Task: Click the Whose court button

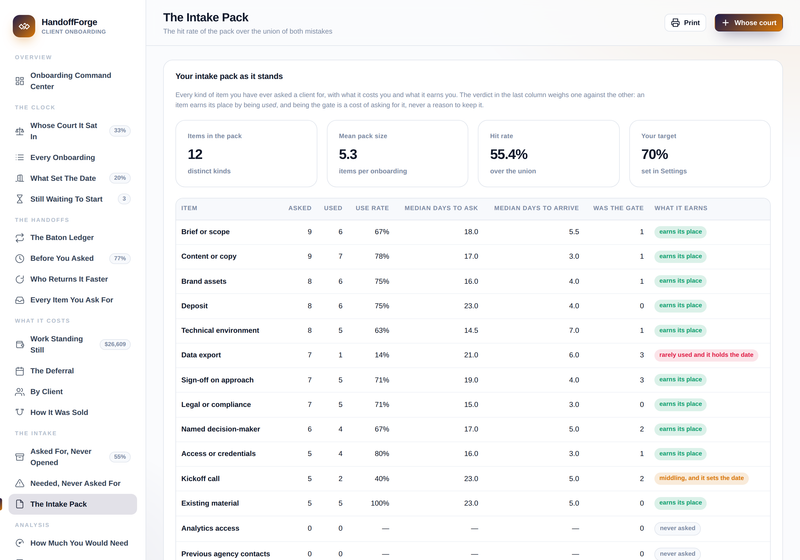Action: coord(748,23)
